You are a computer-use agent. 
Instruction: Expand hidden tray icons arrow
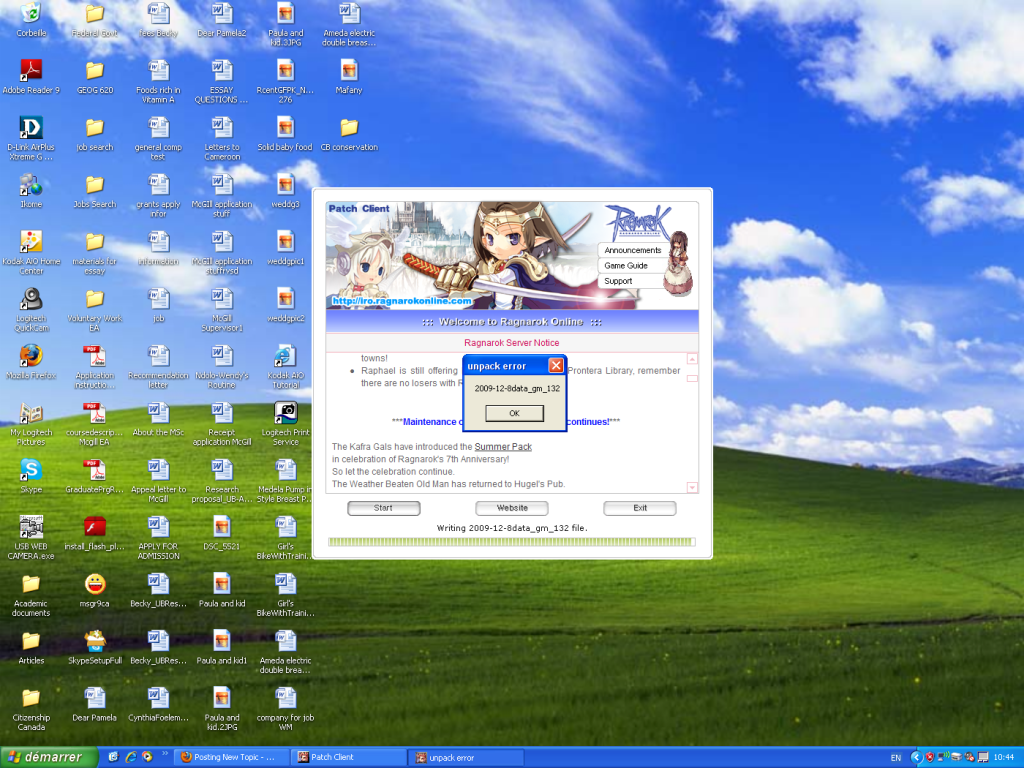[916, 758]
